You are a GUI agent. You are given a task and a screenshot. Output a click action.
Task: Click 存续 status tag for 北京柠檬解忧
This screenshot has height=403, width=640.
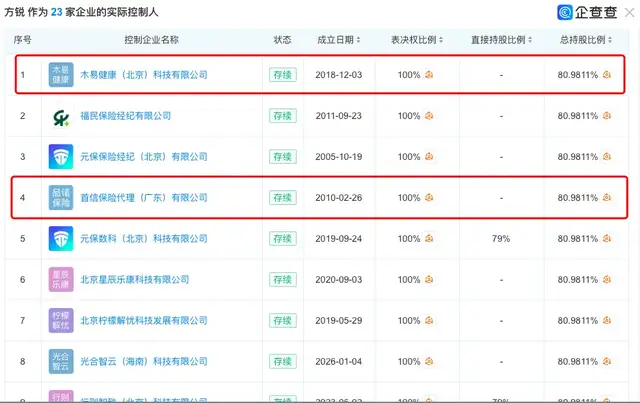pyautogui.click(x=282, y=321)
